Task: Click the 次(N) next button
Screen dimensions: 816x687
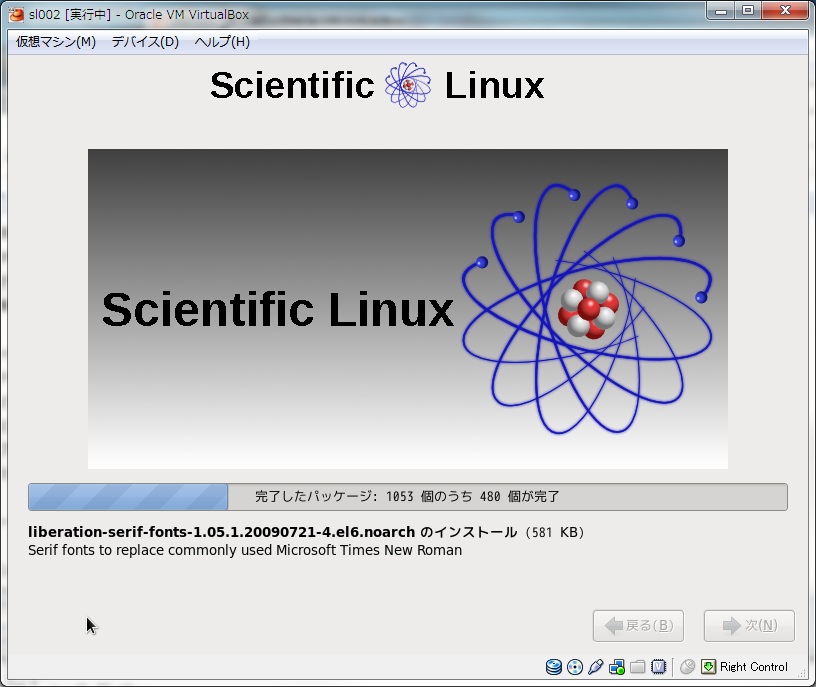Action: [x=749, y=626]
